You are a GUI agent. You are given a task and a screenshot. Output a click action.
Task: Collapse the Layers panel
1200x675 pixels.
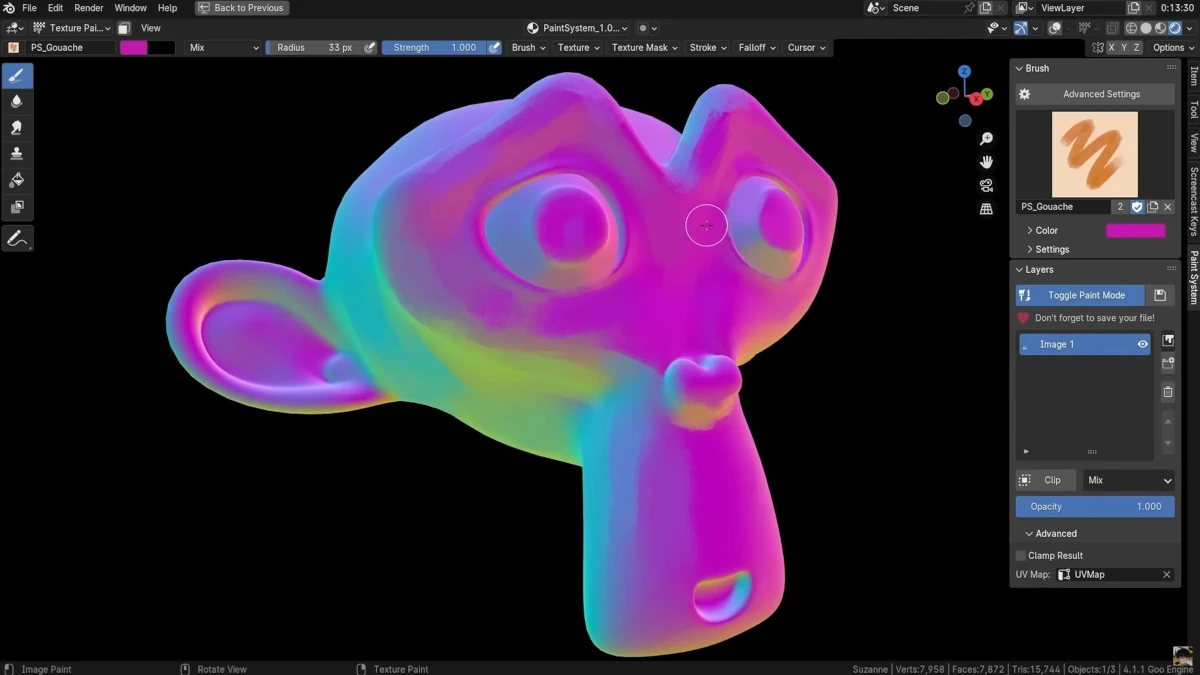point(1034,270)
